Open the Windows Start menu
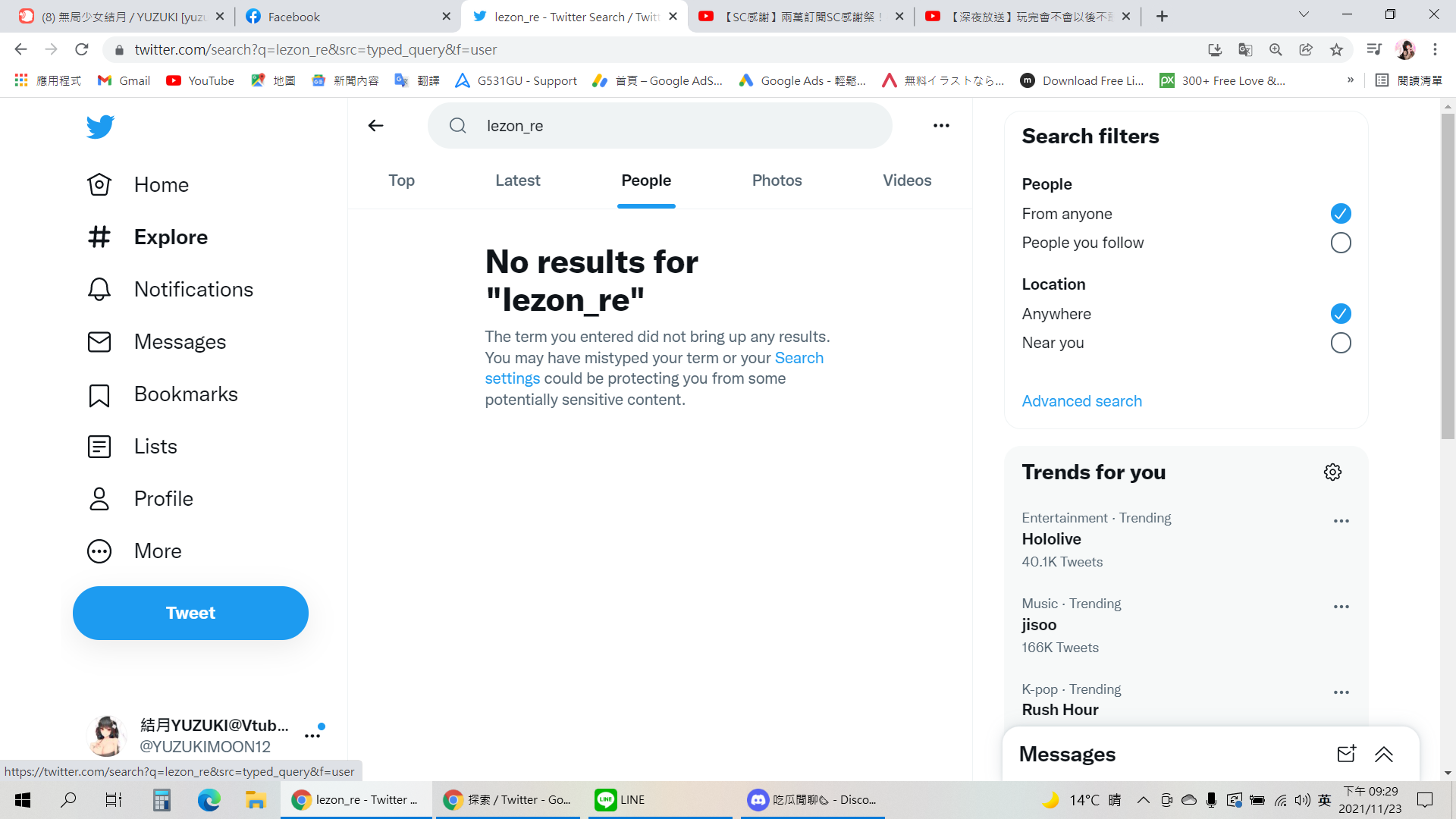Image resolution: width=1456 pixels, height=819 pixels. (x=23, y=800)
